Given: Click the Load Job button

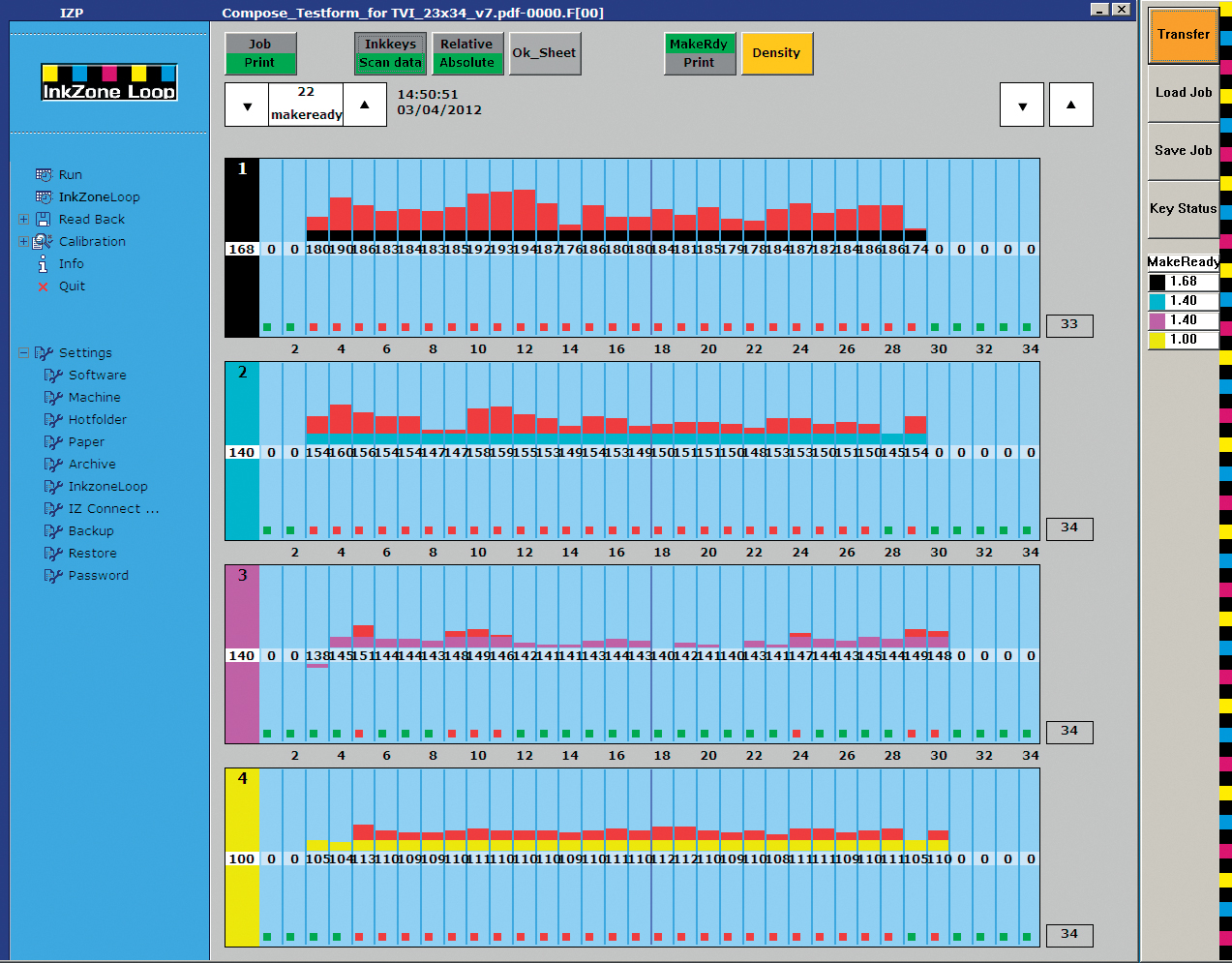Looking at the screenshot, I should coord(1183,93).
